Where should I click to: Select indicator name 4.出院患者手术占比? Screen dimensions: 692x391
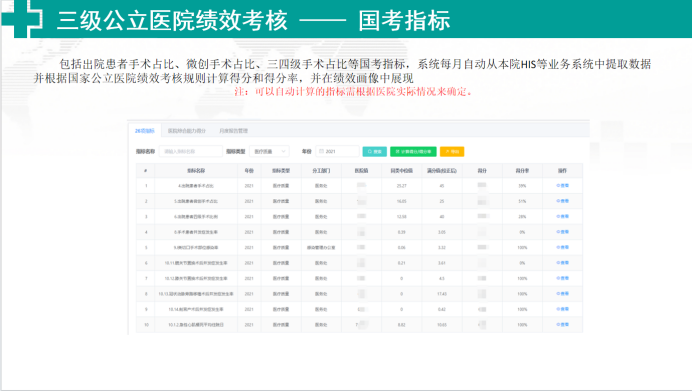click(x=196, y=186)
